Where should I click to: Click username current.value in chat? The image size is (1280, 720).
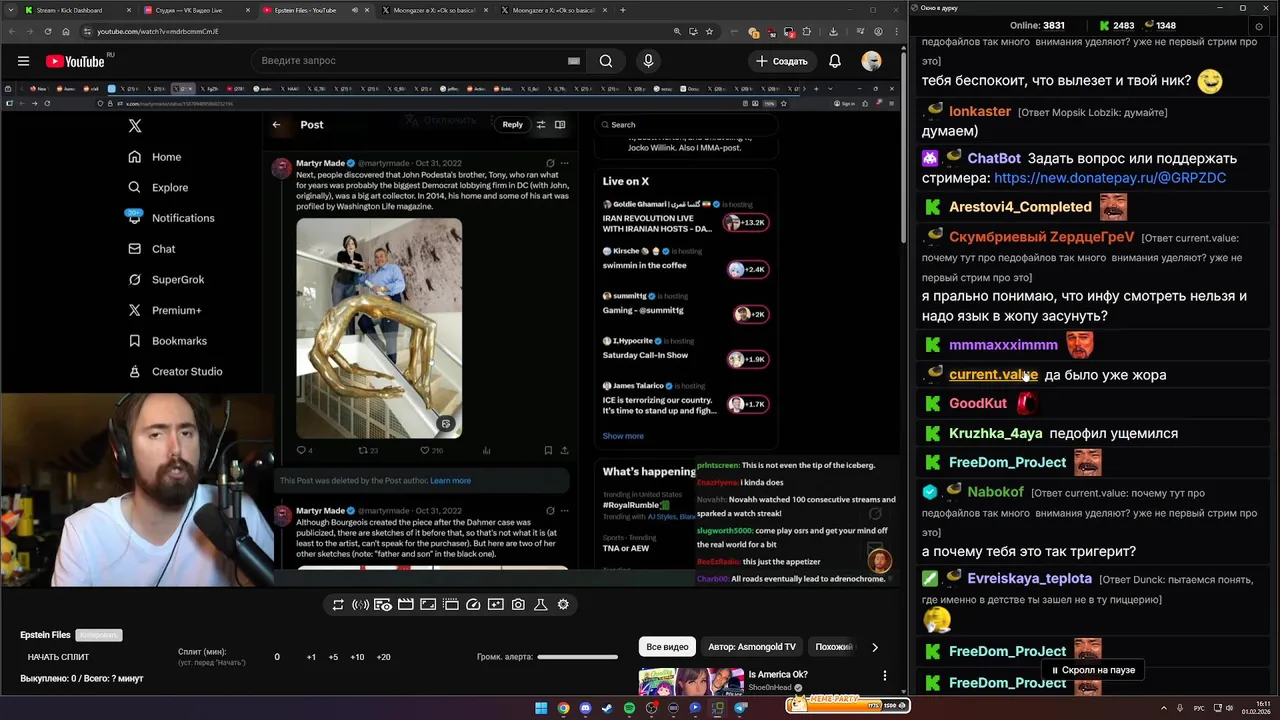tap(993, 375)
